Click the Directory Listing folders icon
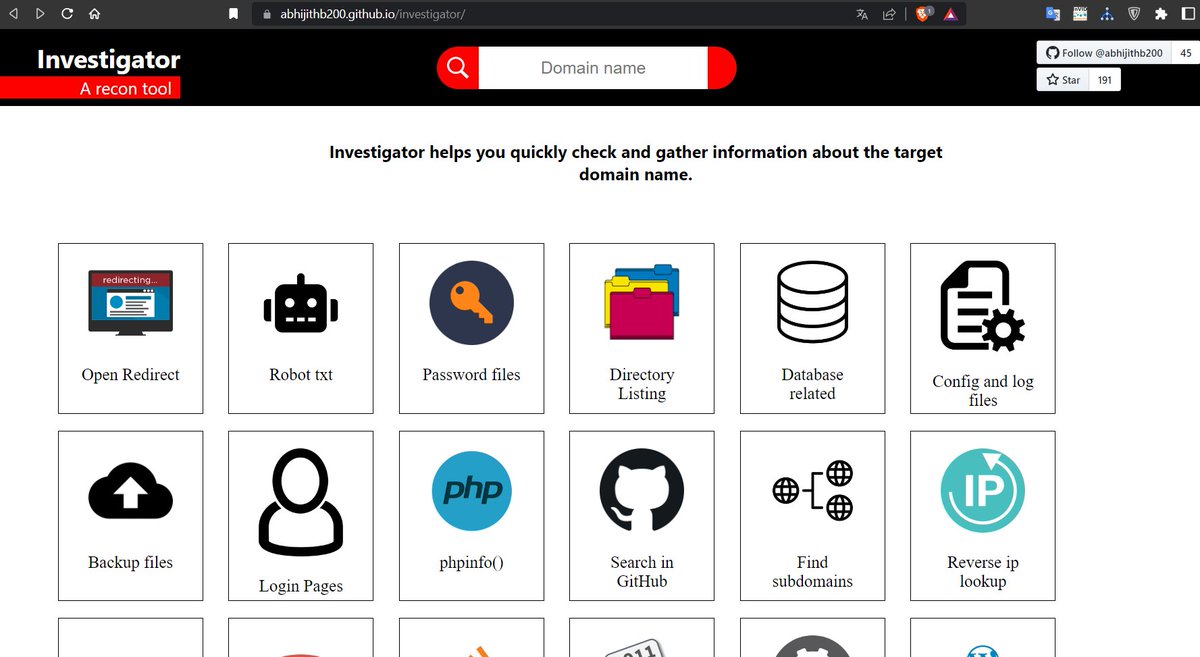Viewport: 1200px width, 657px height. [642, 302]
